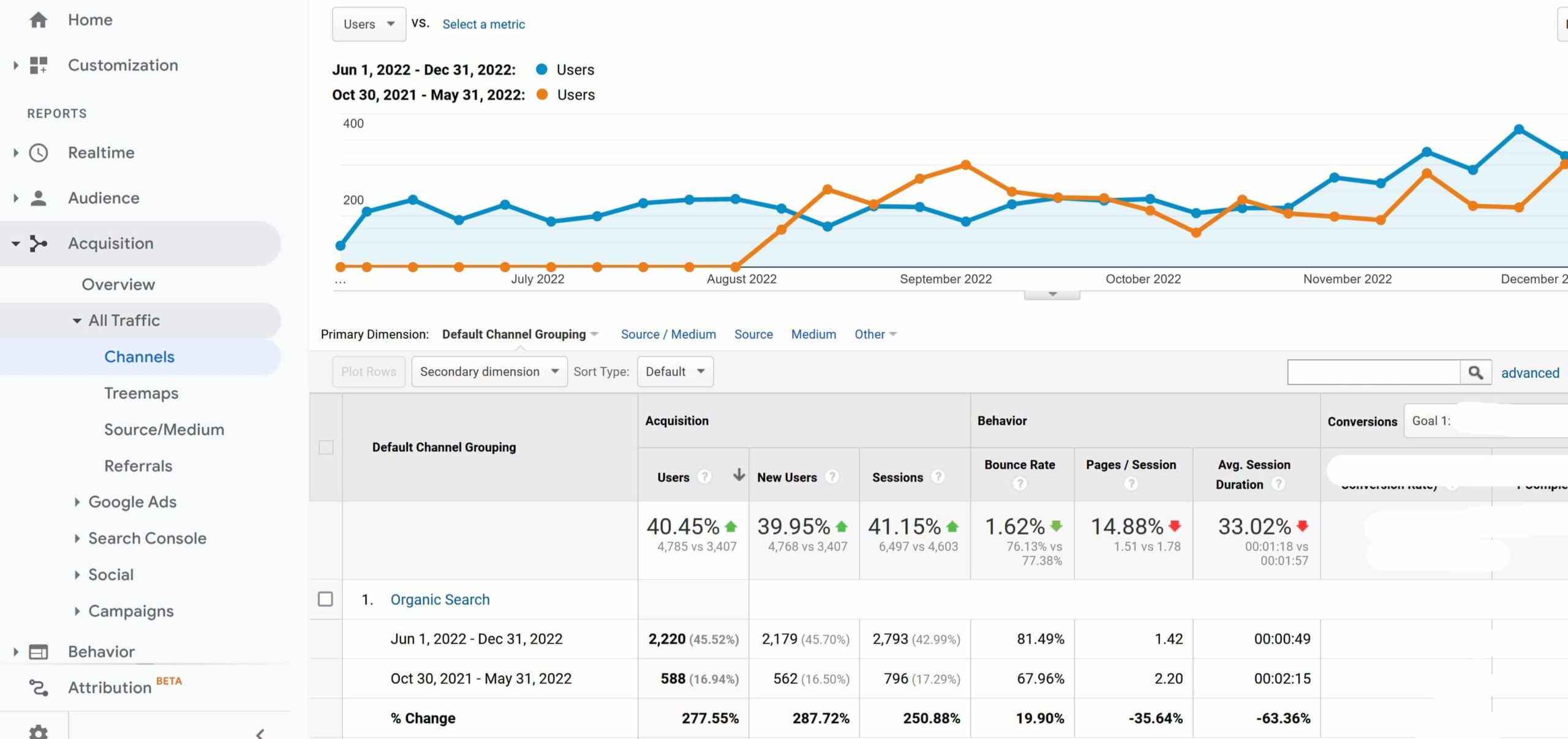This screenshot has width=1568, height=739.
Task: Open the Organic Search channel link
Action: pyautogui.click(x=440, y=599)
